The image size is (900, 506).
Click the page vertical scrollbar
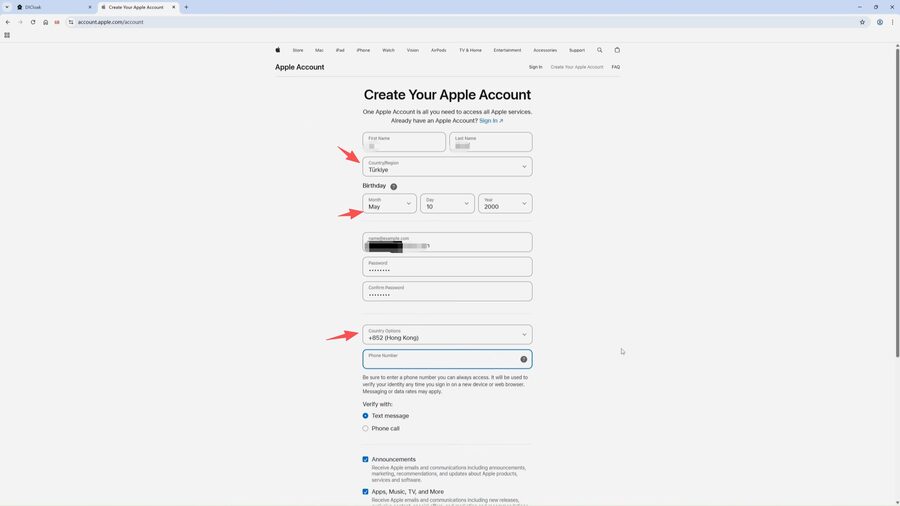point(897,201)
